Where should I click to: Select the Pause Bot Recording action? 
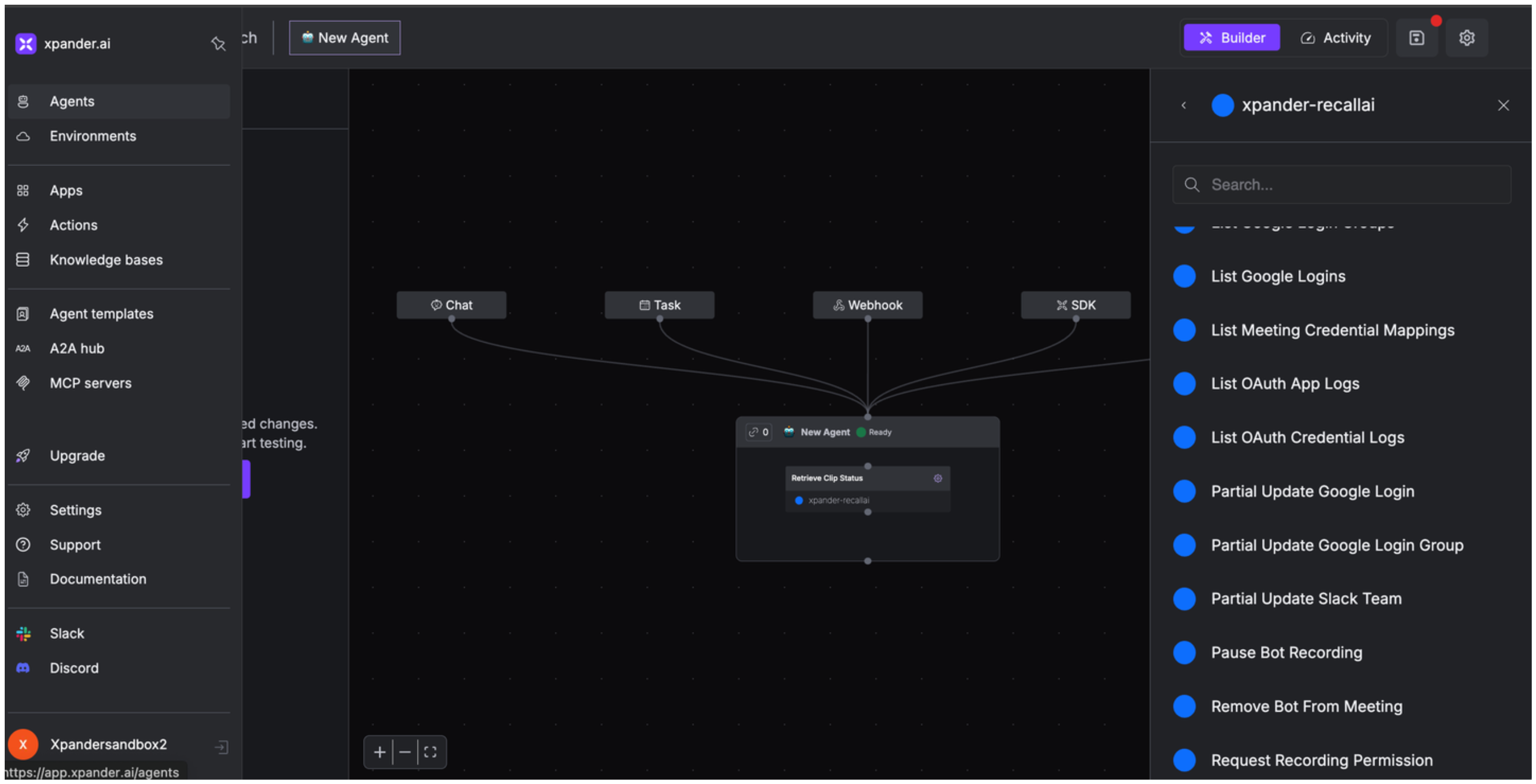tap(1286, 653)
